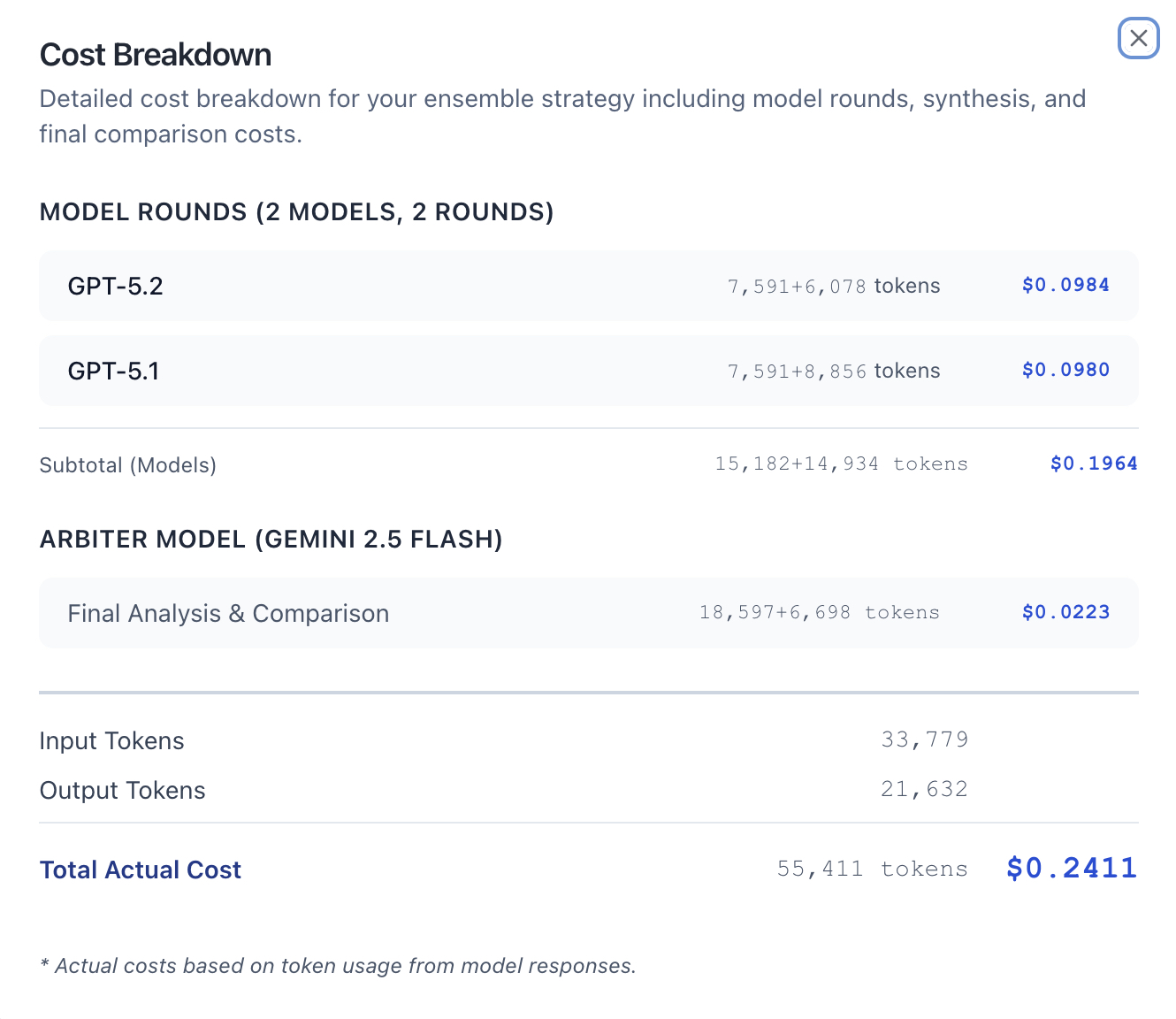Click the $0.2411 total cost figure
1176x1019 pixels.
pos(1071,868)
